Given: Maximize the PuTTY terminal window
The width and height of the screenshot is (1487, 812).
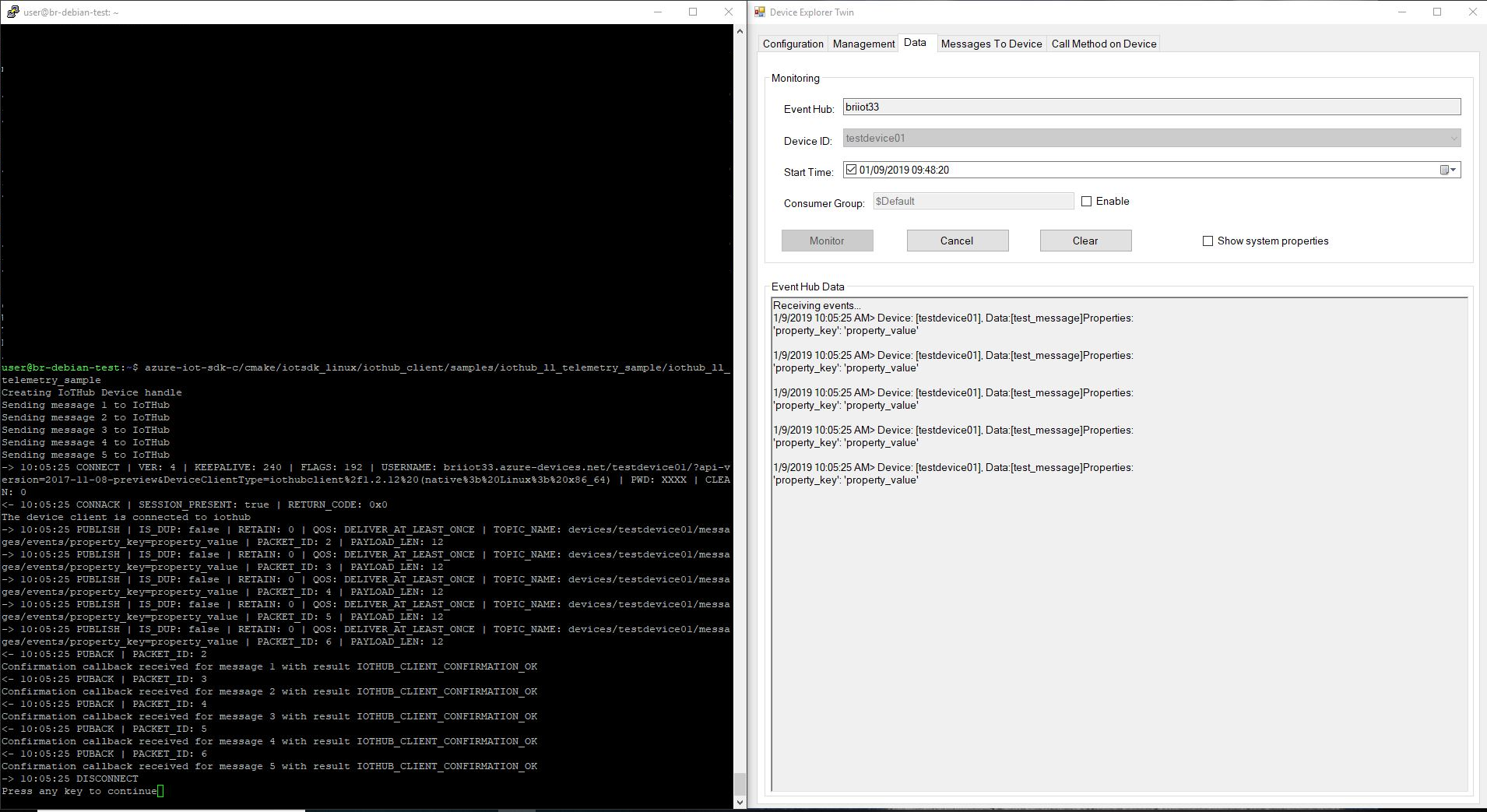Looking at the screenshot, I should pos(693,12).
